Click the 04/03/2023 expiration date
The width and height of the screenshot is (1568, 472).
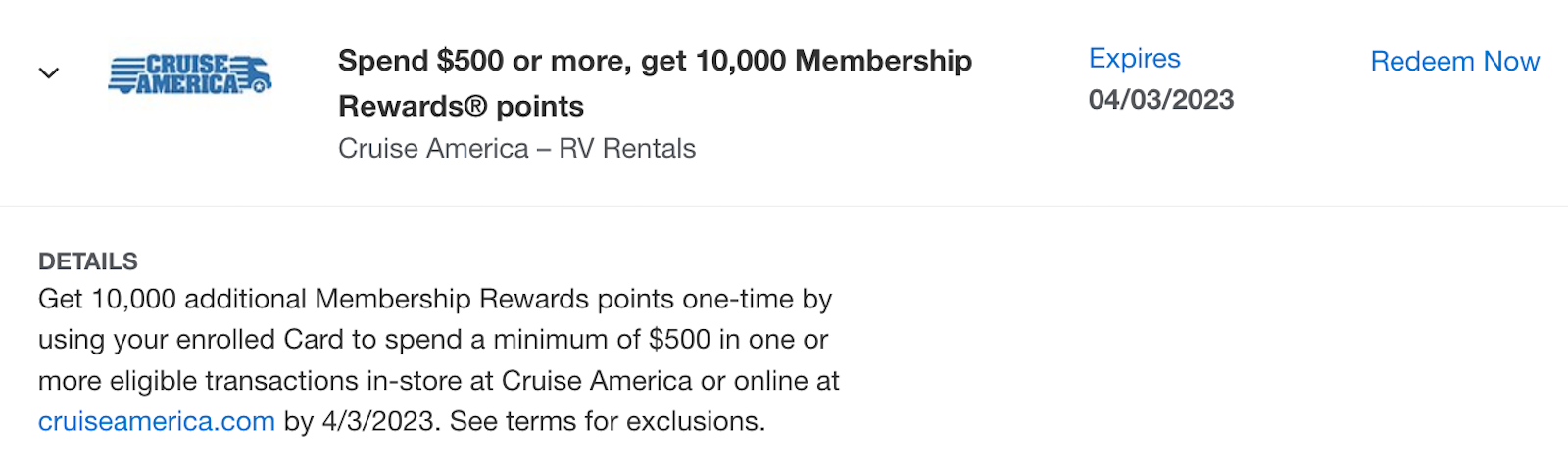(1161, 100)
